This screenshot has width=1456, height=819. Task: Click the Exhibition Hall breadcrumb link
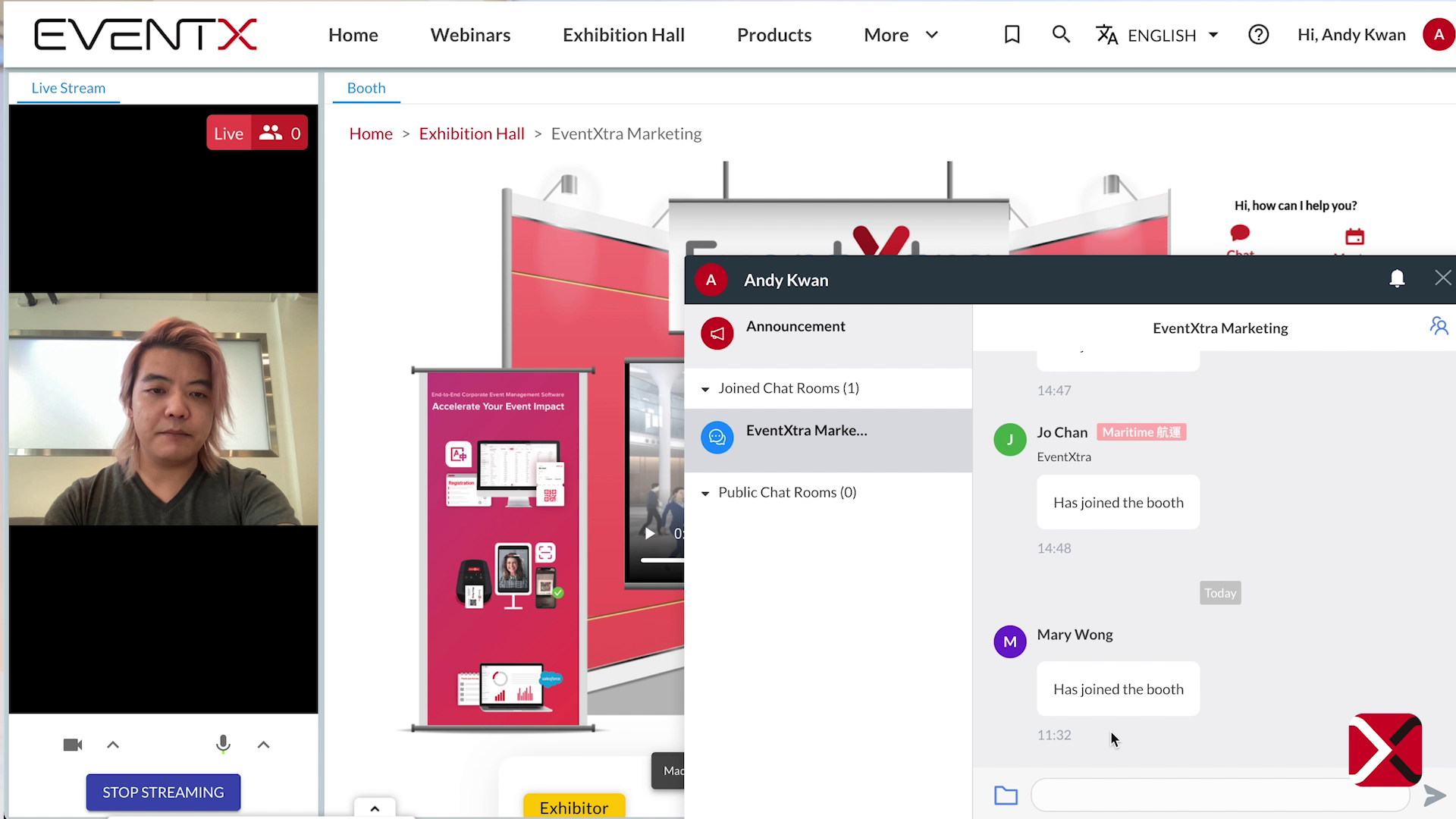point(472,133)
